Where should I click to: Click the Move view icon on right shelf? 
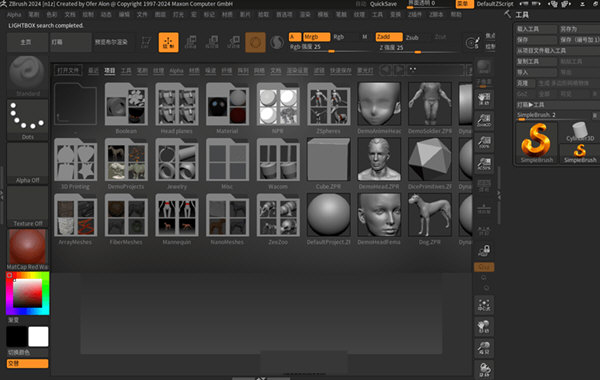[484, 326]
